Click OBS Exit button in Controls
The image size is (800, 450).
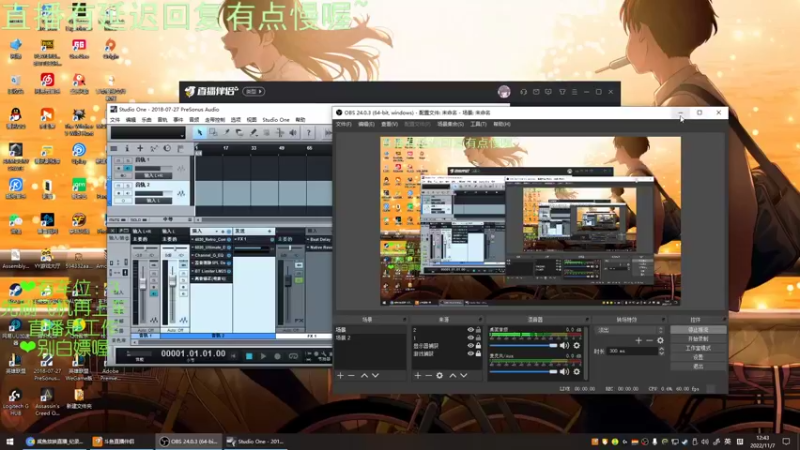pos(698,366)
